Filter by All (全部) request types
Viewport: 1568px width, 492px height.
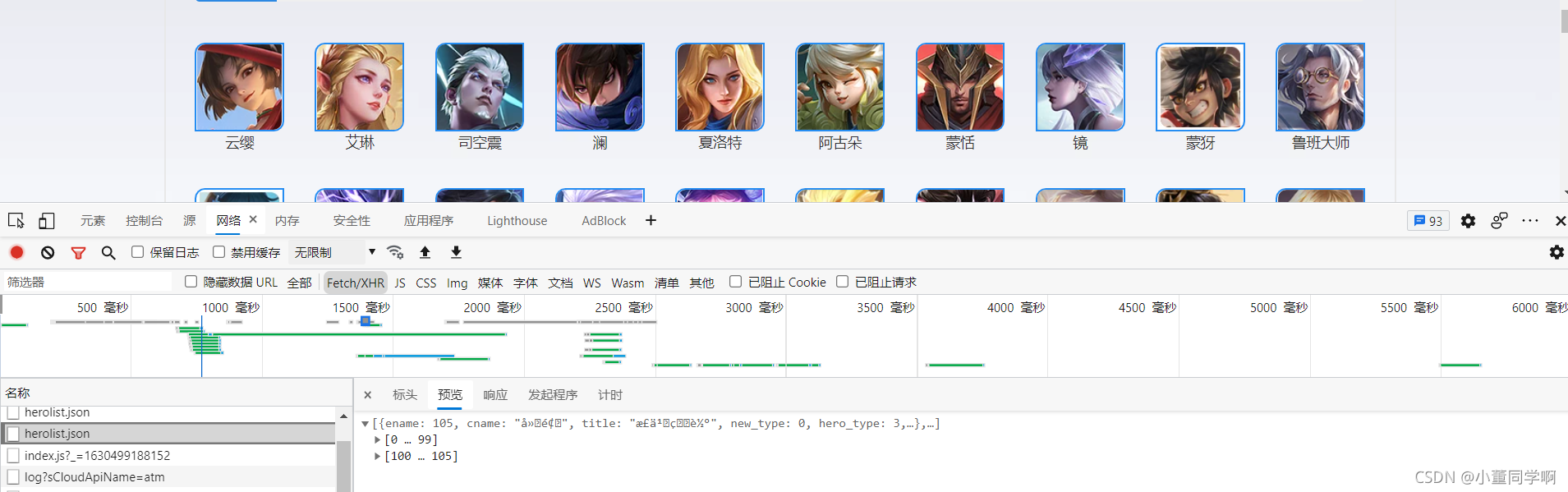[300, 283]
